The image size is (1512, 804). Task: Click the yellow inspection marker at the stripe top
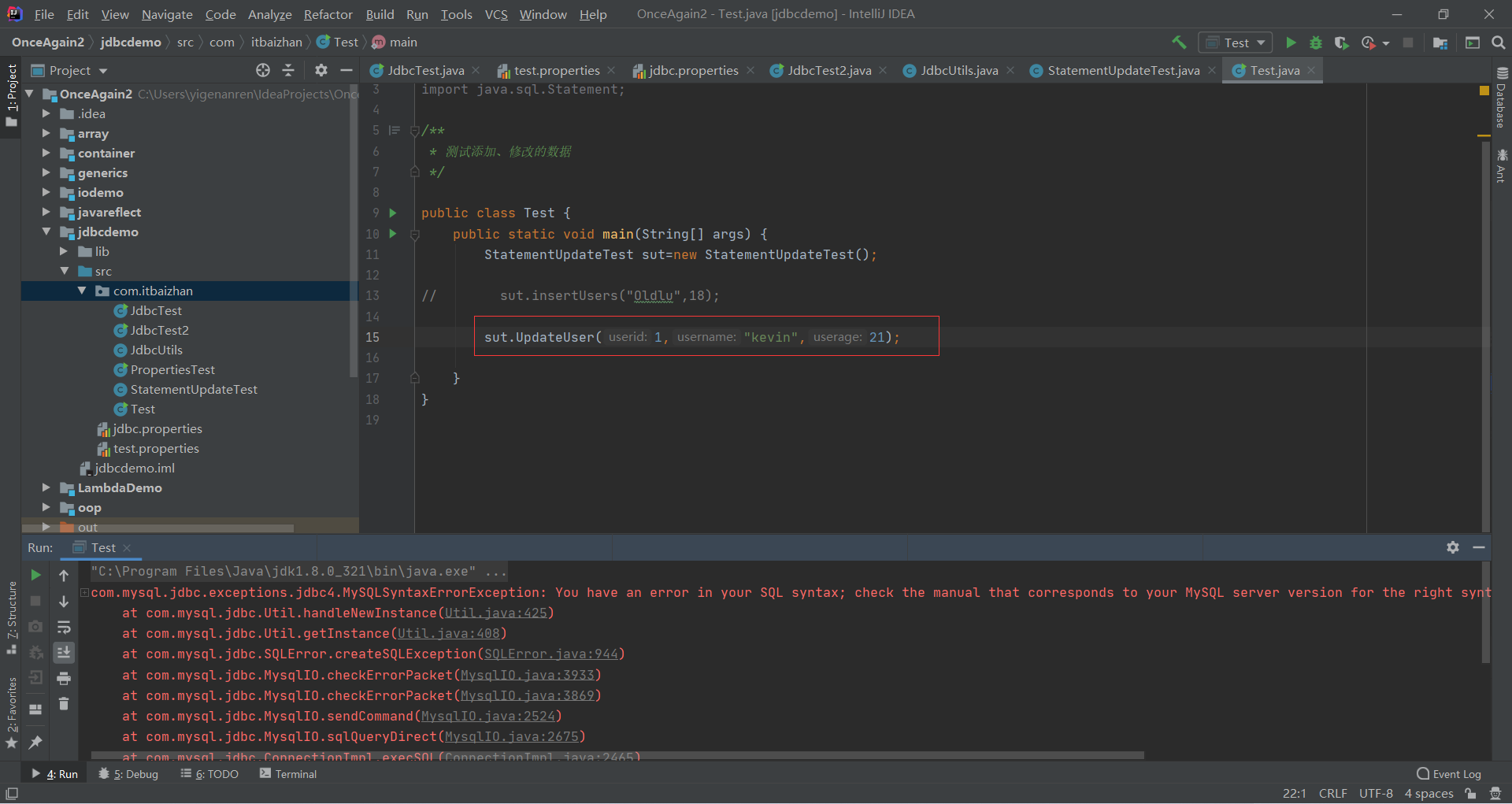[1484, 91]
